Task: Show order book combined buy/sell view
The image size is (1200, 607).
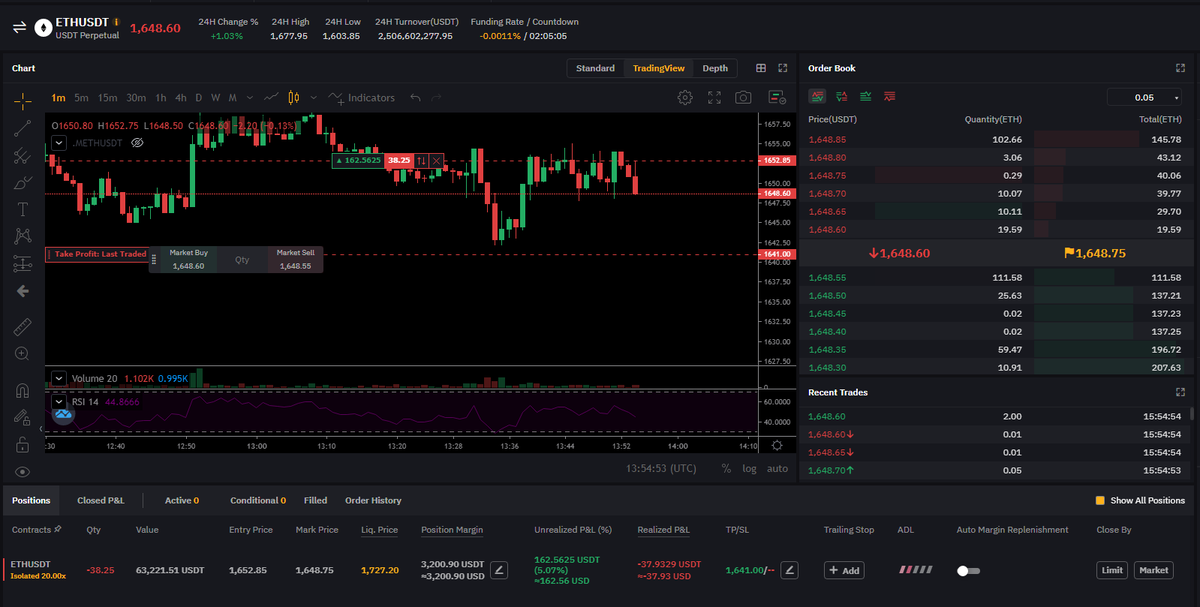Action: click(818, 97)
